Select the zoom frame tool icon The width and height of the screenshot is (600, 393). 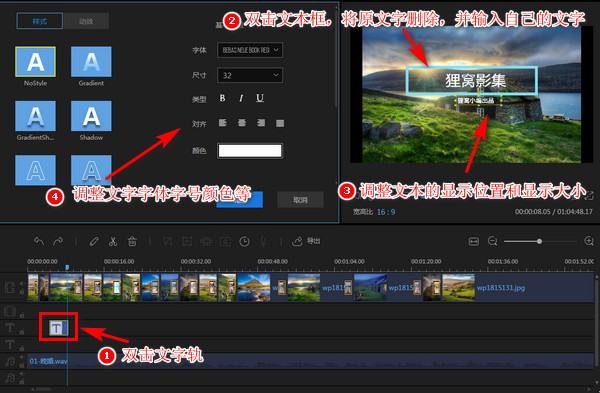pos(187,241)
